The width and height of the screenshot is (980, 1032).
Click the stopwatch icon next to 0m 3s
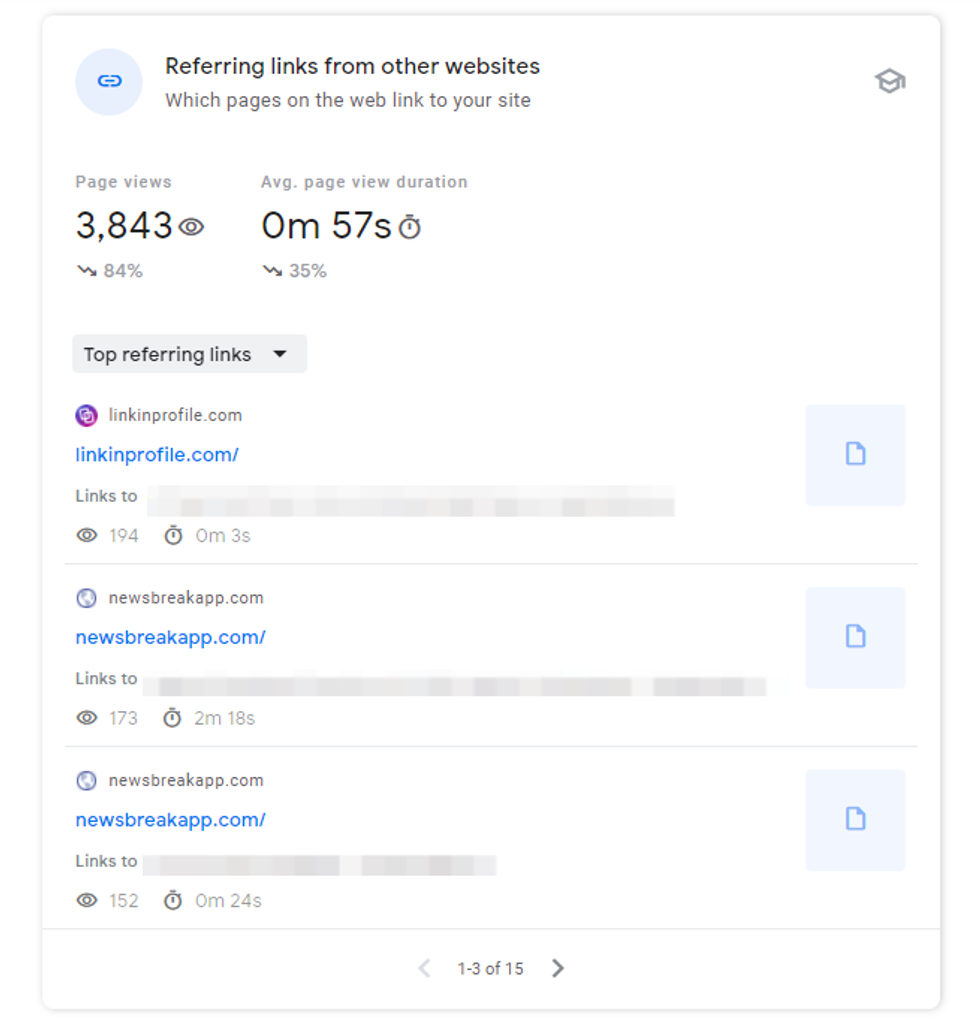(x=173, y=536)
